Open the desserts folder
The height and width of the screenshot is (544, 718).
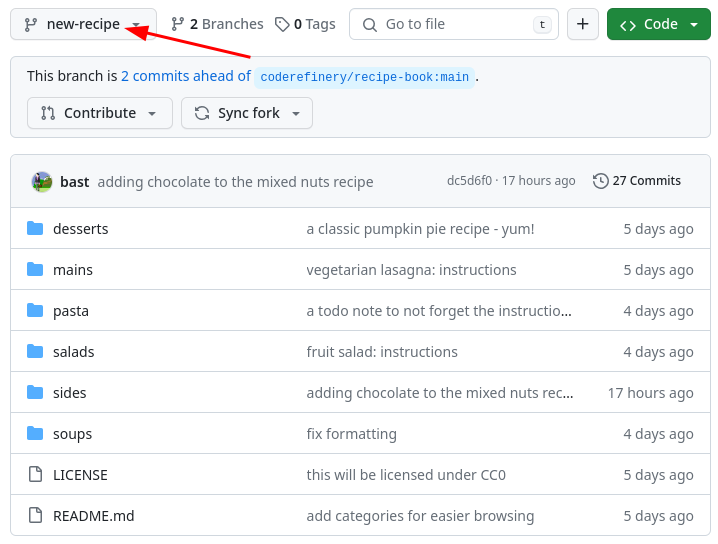81,229
